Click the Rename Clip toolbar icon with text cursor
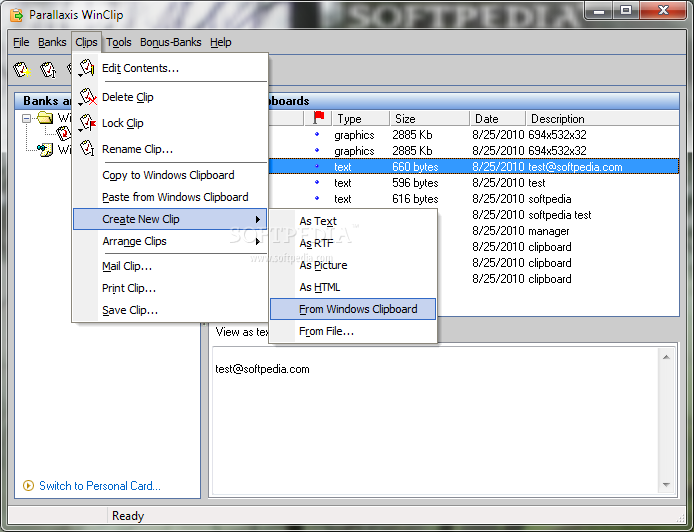 [x=48, y=69]
